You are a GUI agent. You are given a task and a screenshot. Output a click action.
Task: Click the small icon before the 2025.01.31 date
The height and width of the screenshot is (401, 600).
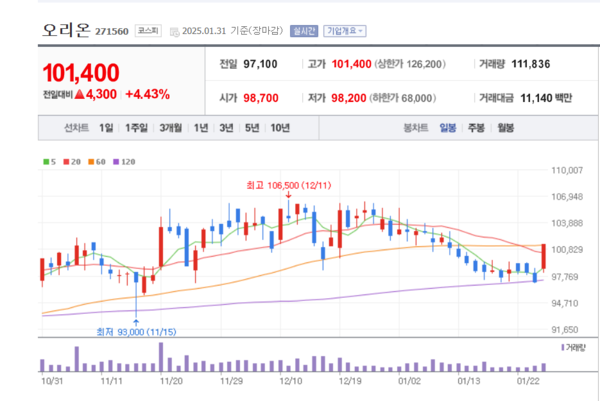coord(176,31)
